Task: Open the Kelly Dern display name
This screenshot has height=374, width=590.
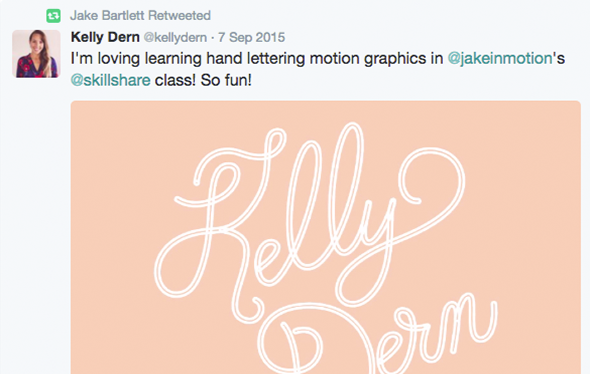Action: click(x=105, y=37)
